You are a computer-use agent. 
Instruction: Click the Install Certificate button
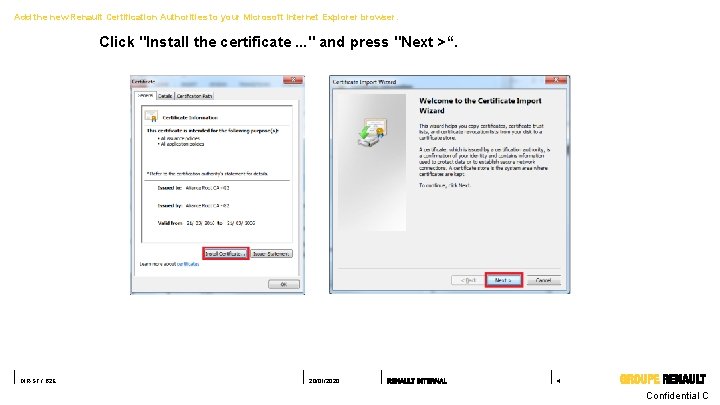[x=225, y=253]
